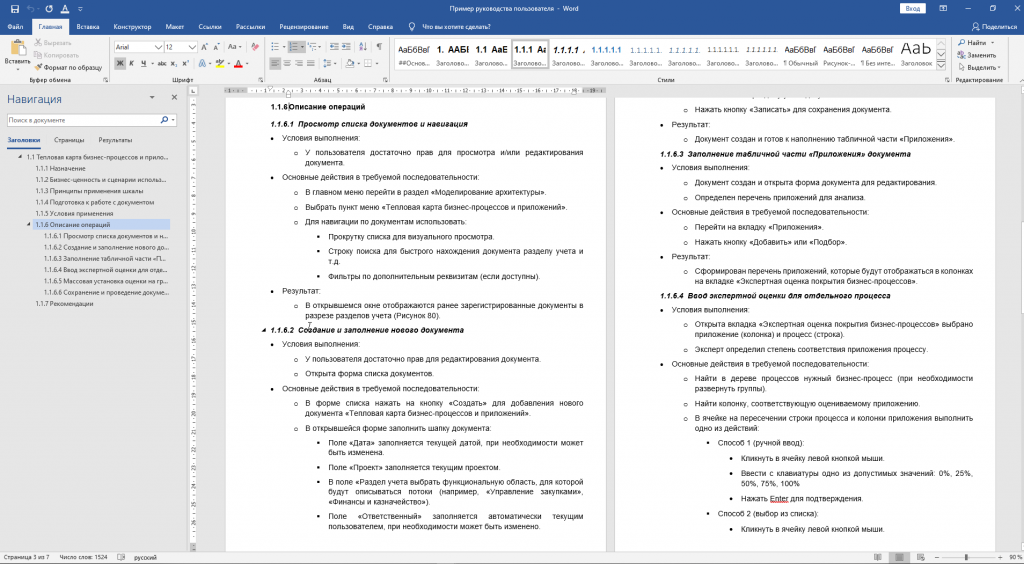Viewport: 1024px width, 564px height.
Task: Open the font name Arial dropdown
Action: (x=158, y=47)
